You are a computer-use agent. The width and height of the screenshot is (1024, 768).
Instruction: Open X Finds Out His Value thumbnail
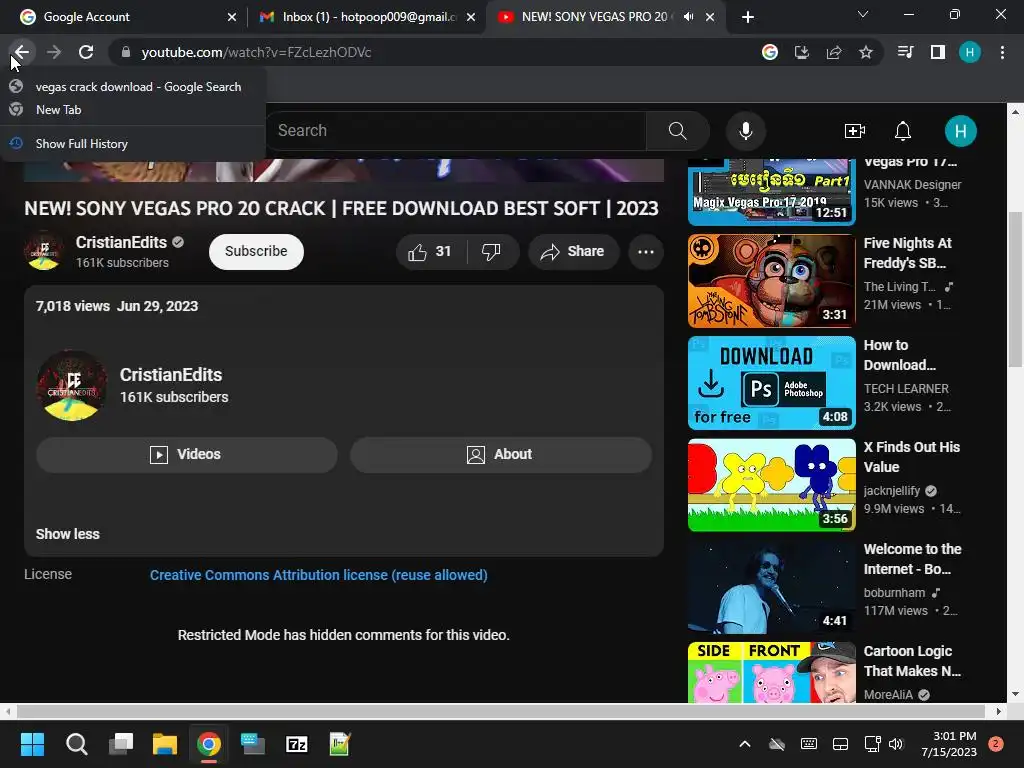point(771,485)
